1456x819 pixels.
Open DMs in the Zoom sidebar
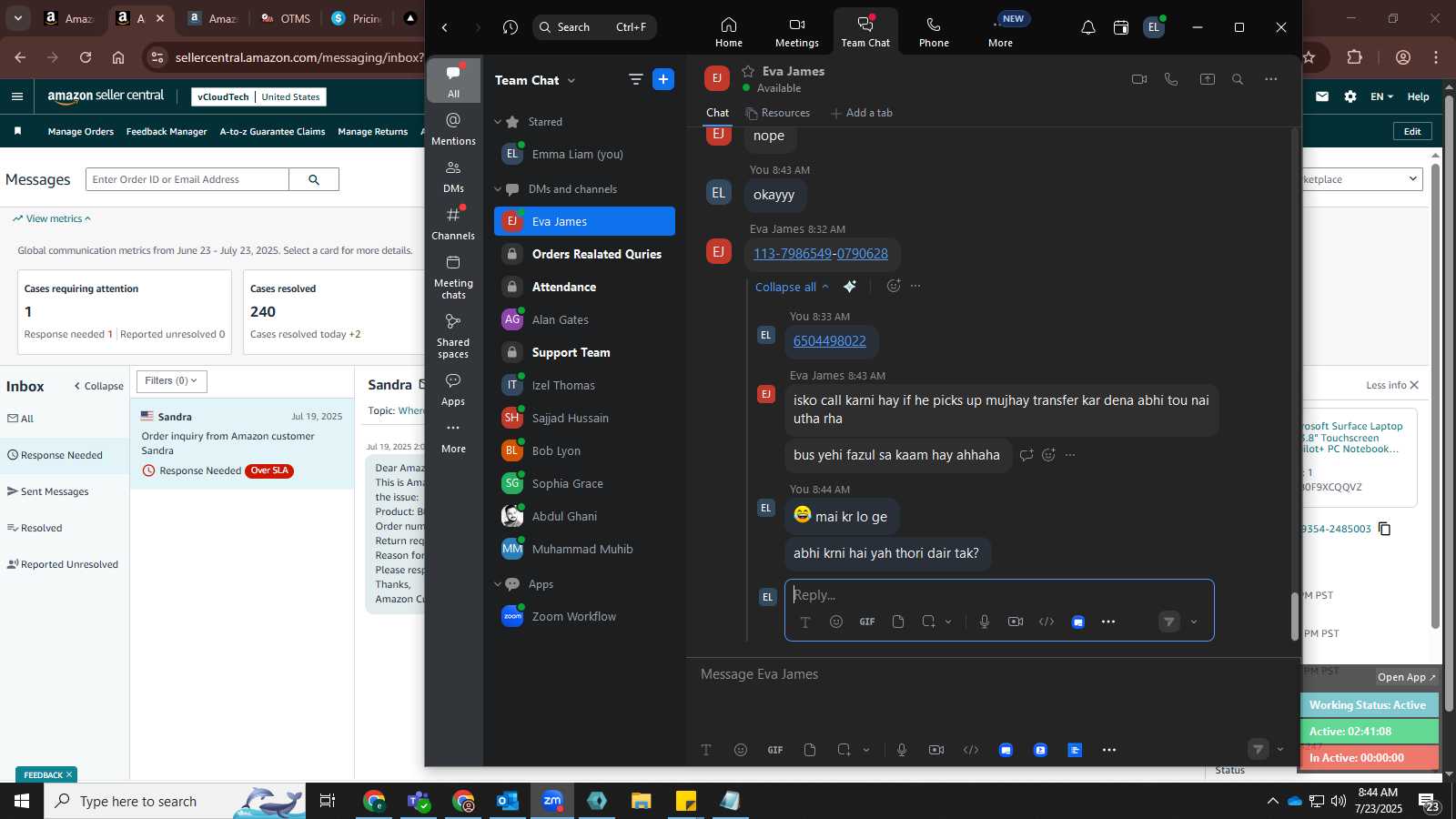pyautogui.click(x=453, y=177)
